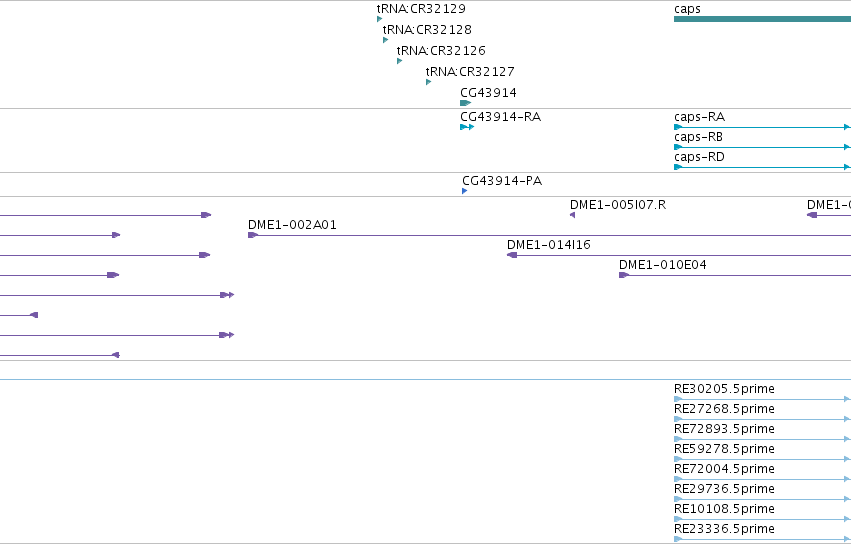Select the tRNA:CR32129 gene label

click(421, 9)
